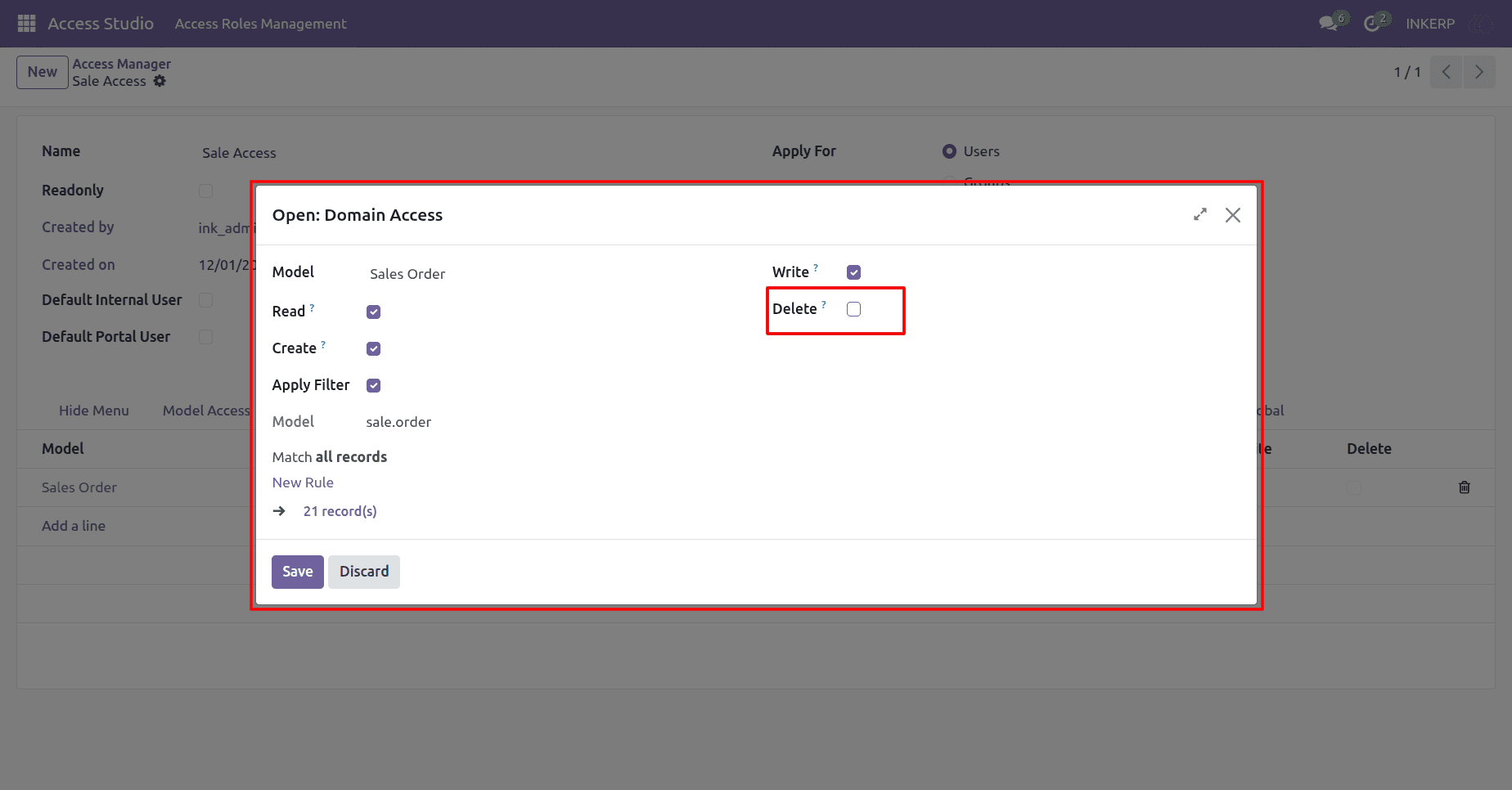Viewport: 1512px width, 790px height.
Task: Go to previous record arrow
Action: 1446,72
